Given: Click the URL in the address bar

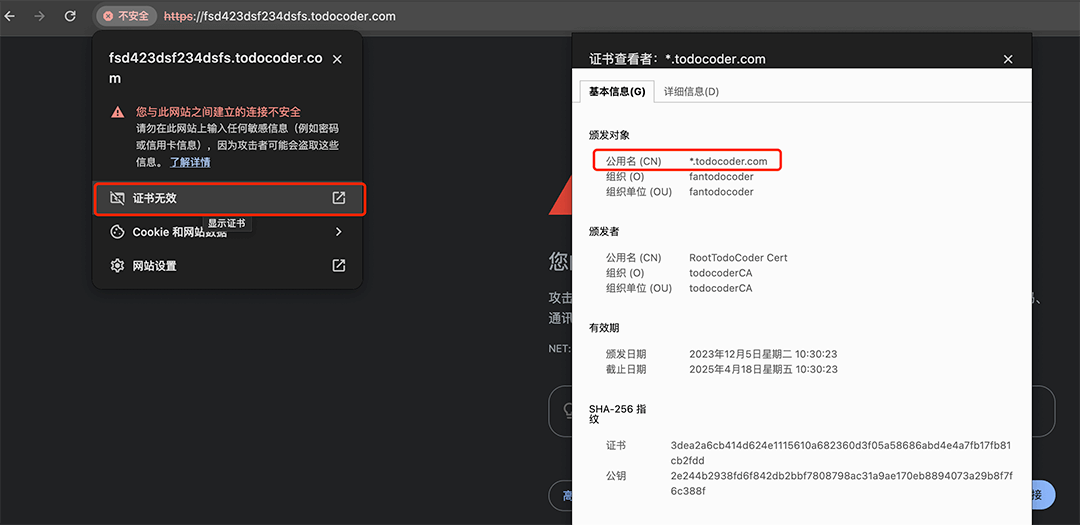Looking at the screenshot, I should [280, 16].
